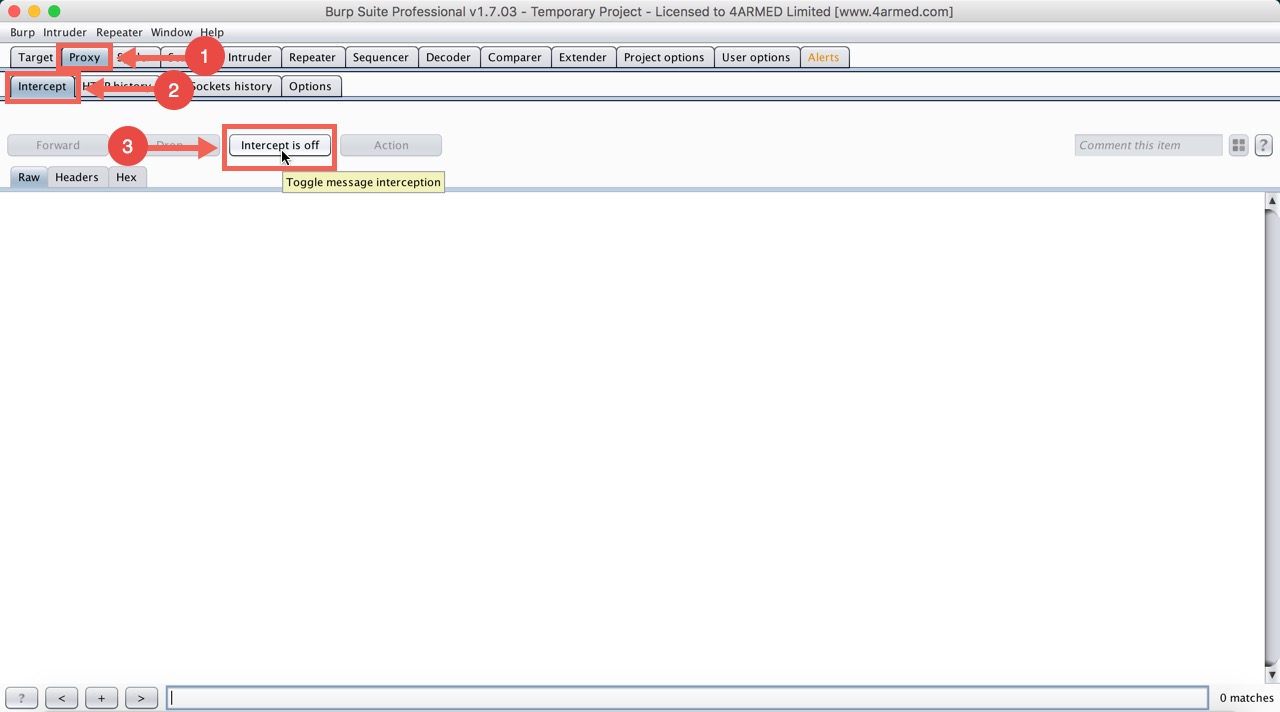1280x712 pixels.
Task: Open the Project options tab
Action: [664, 57]
